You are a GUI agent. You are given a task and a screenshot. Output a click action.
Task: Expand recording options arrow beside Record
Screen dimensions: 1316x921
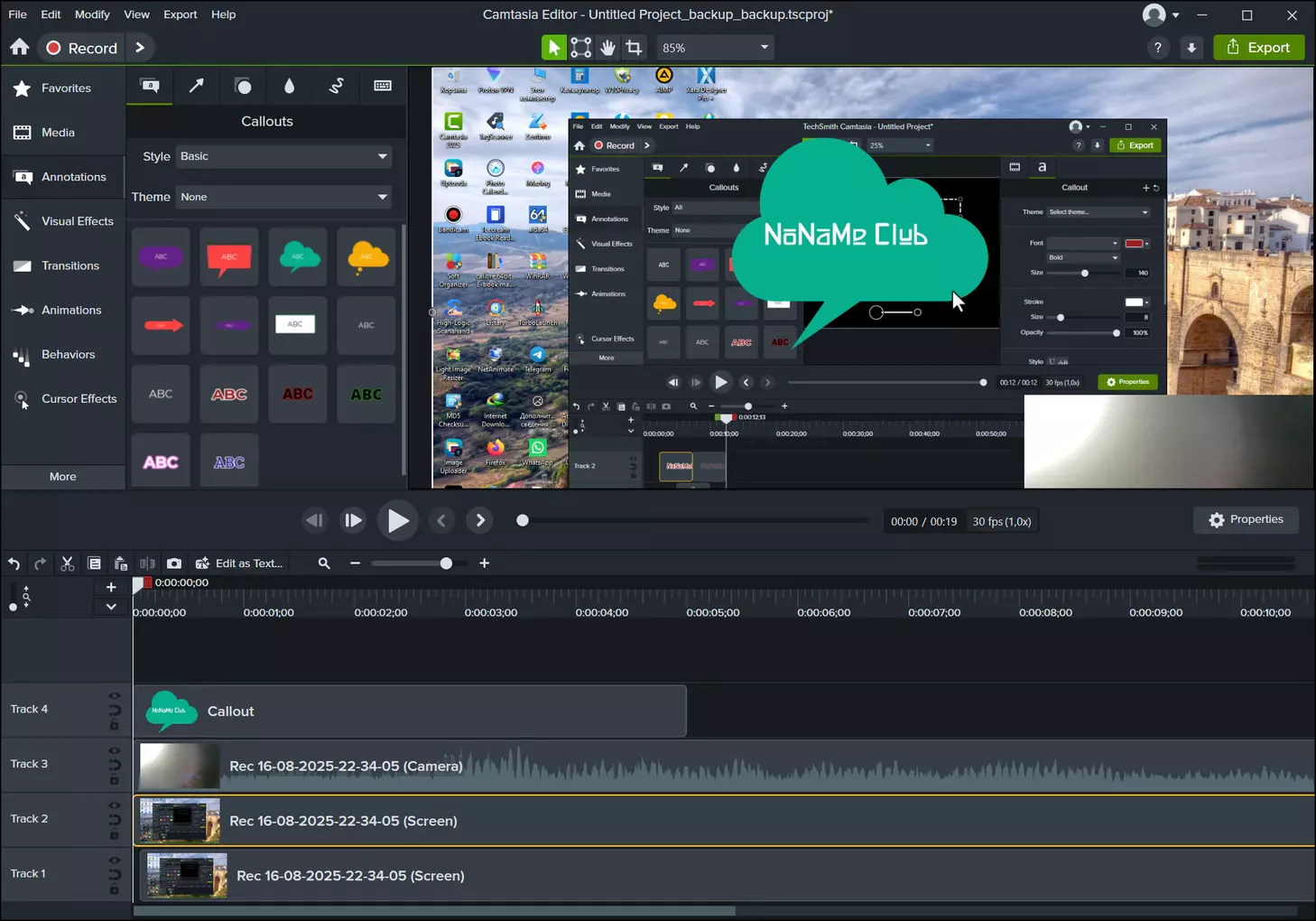coord(140,48)
